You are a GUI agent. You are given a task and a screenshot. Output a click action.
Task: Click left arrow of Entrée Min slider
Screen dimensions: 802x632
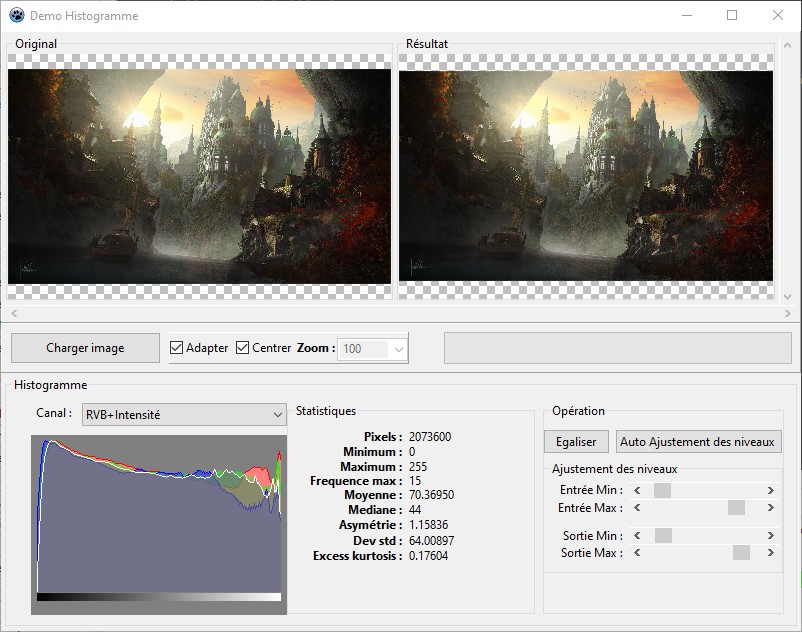[637, 490]
